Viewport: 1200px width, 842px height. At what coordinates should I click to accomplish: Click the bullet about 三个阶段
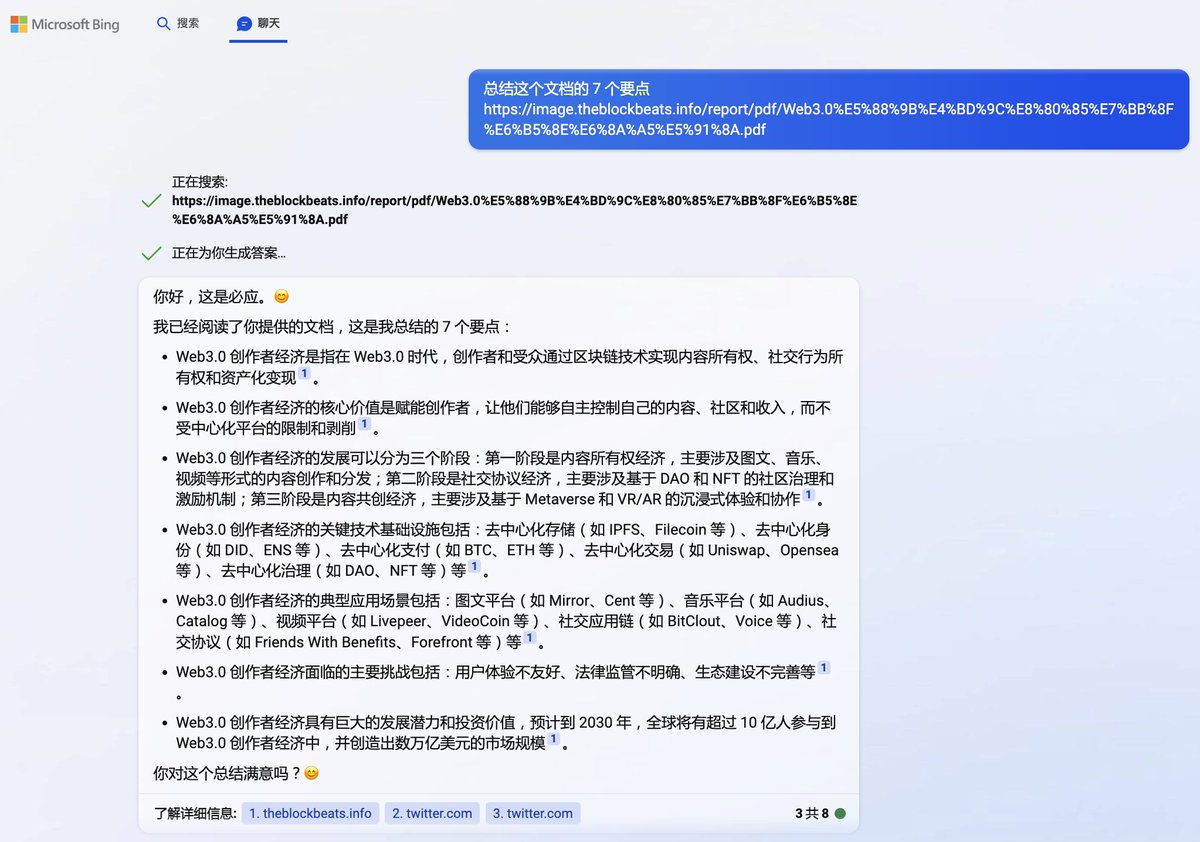coord(507,478)
